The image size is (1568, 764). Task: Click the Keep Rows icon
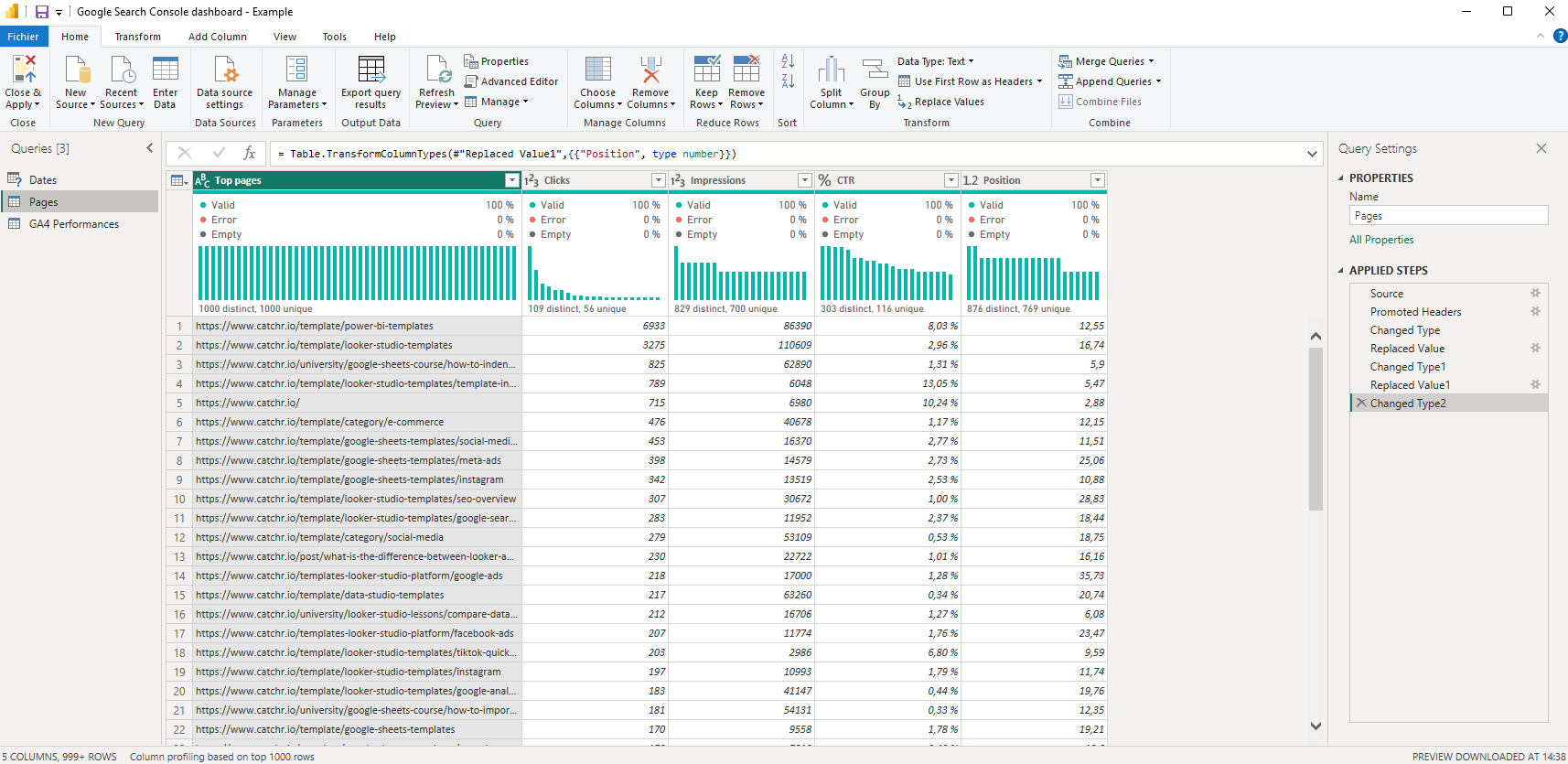point(707,70)
